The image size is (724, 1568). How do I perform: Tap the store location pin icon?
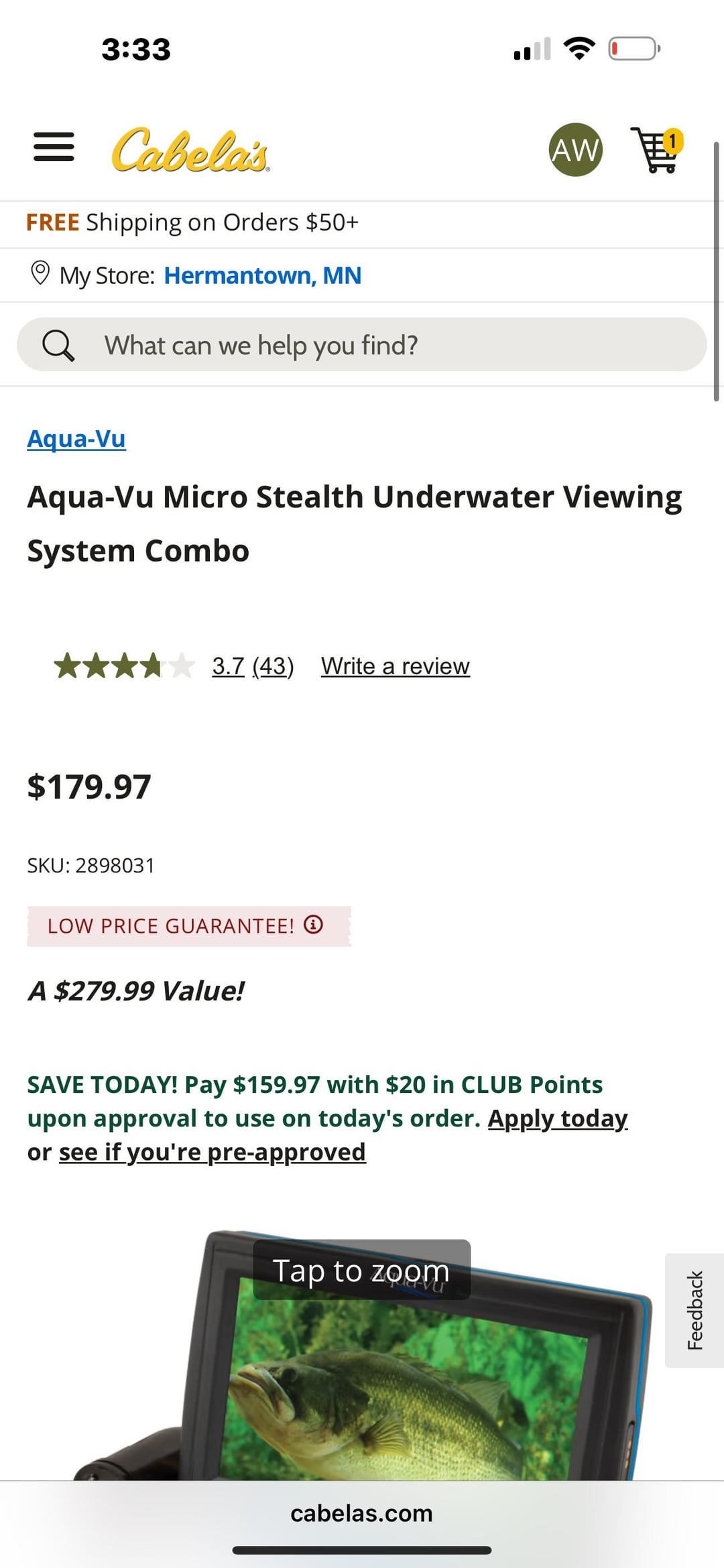pyautogui.click(x=40, y=273)
